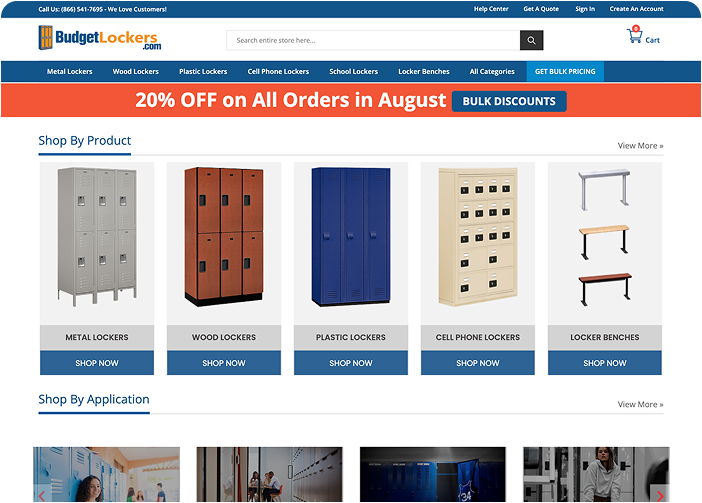Open Cell Phone Lockers navigation item
This screenshot has width=702, height=503.
point(278,72)
